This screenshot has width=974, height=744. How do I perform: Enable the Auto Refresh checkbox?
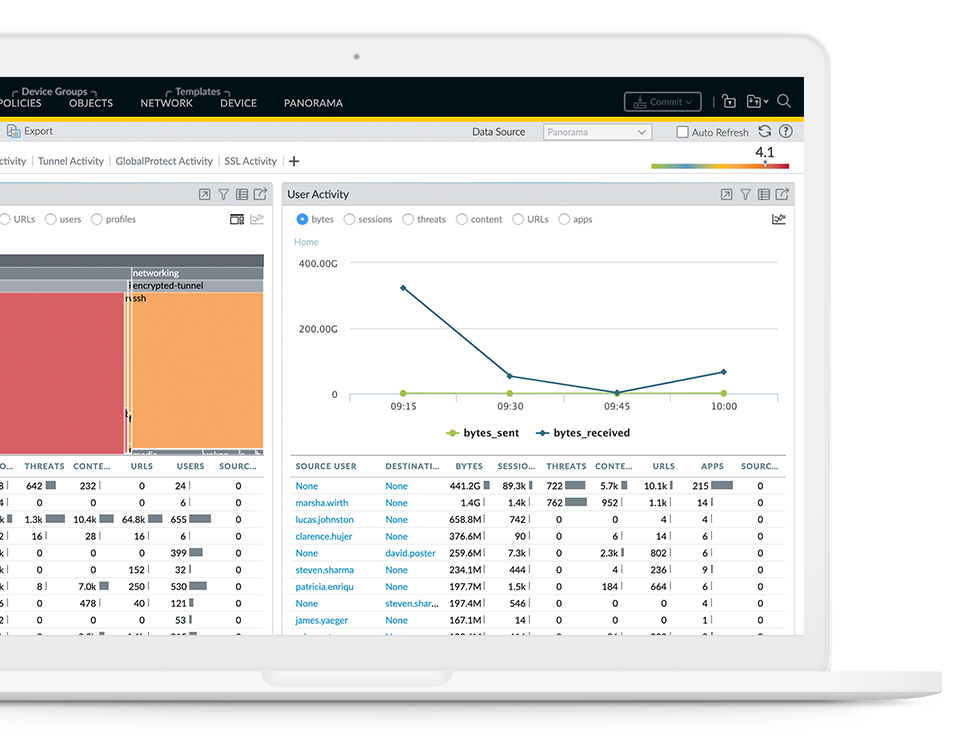pos(682,132)
